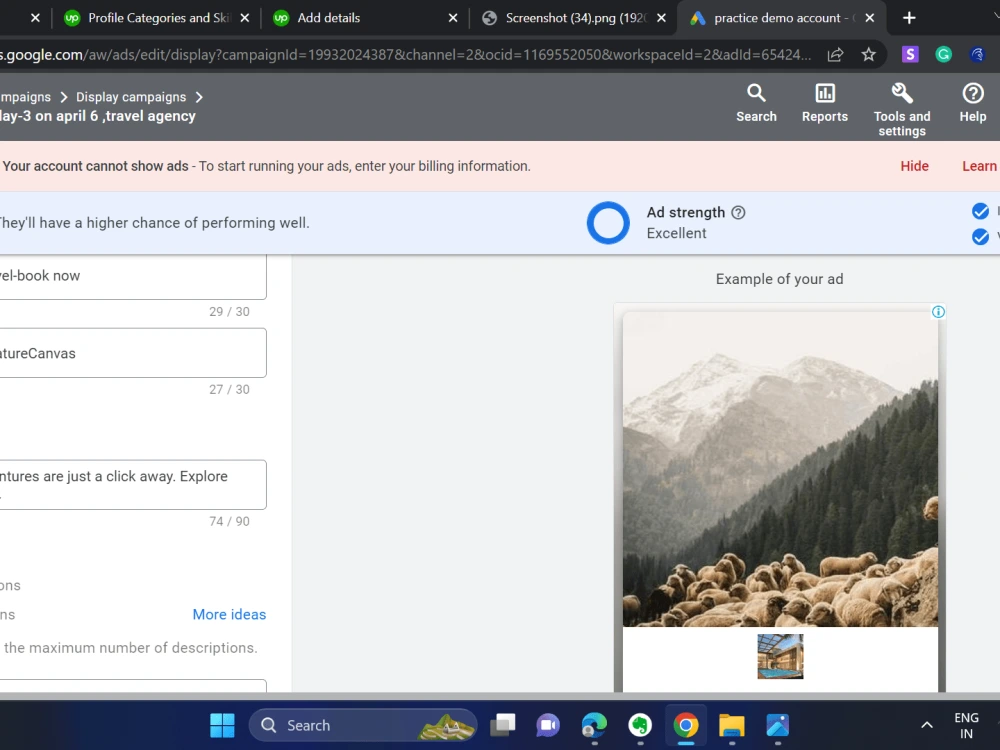
Task: Click the ENG IN language indicator
Action: tap(966, 726)
